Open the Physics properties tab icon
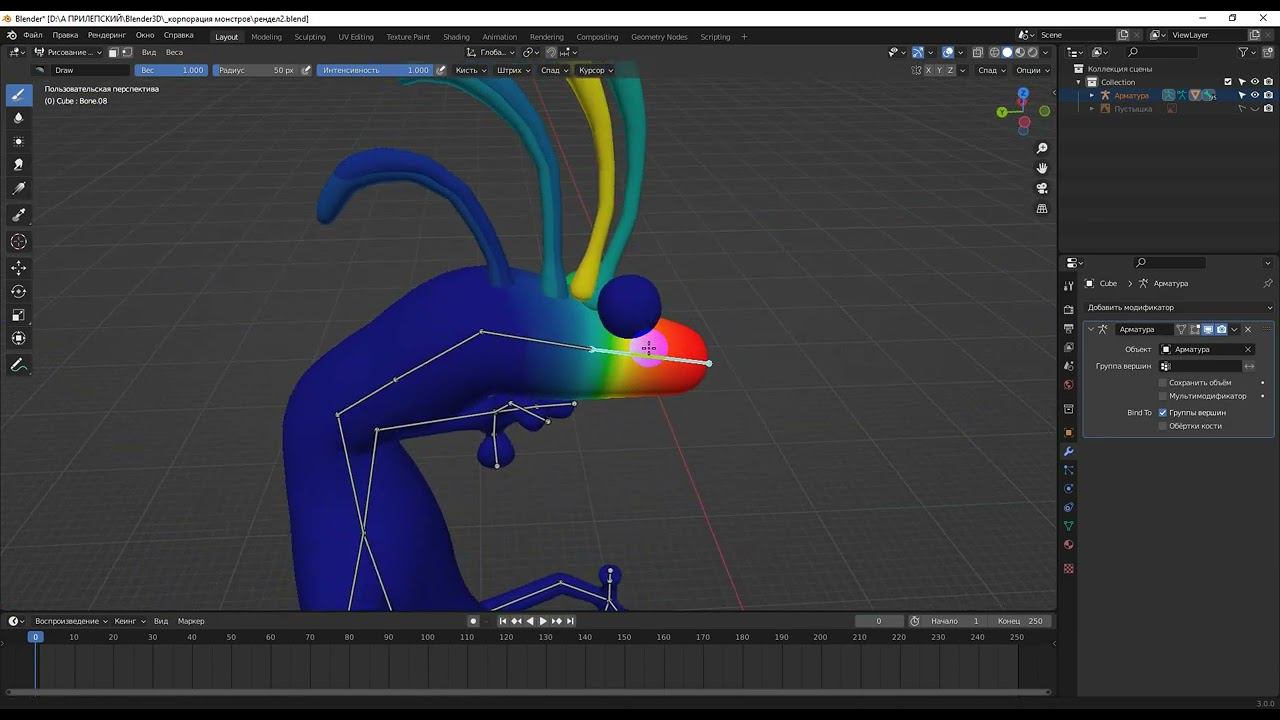 point(1068,488)
